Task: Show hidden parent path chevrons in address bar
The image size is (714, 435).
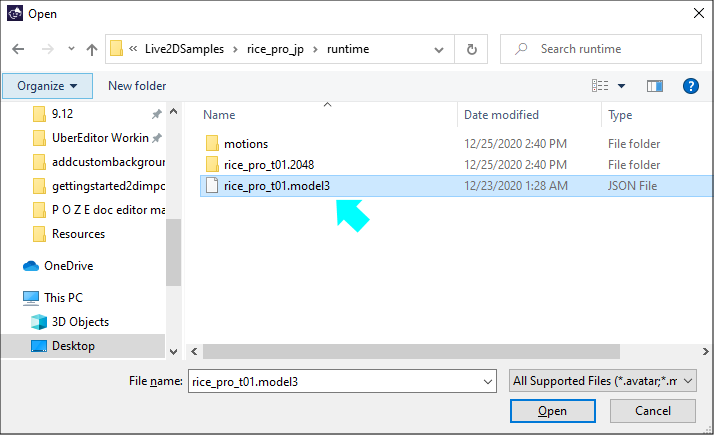Action: pyautogui.click(x=133, y=49)
